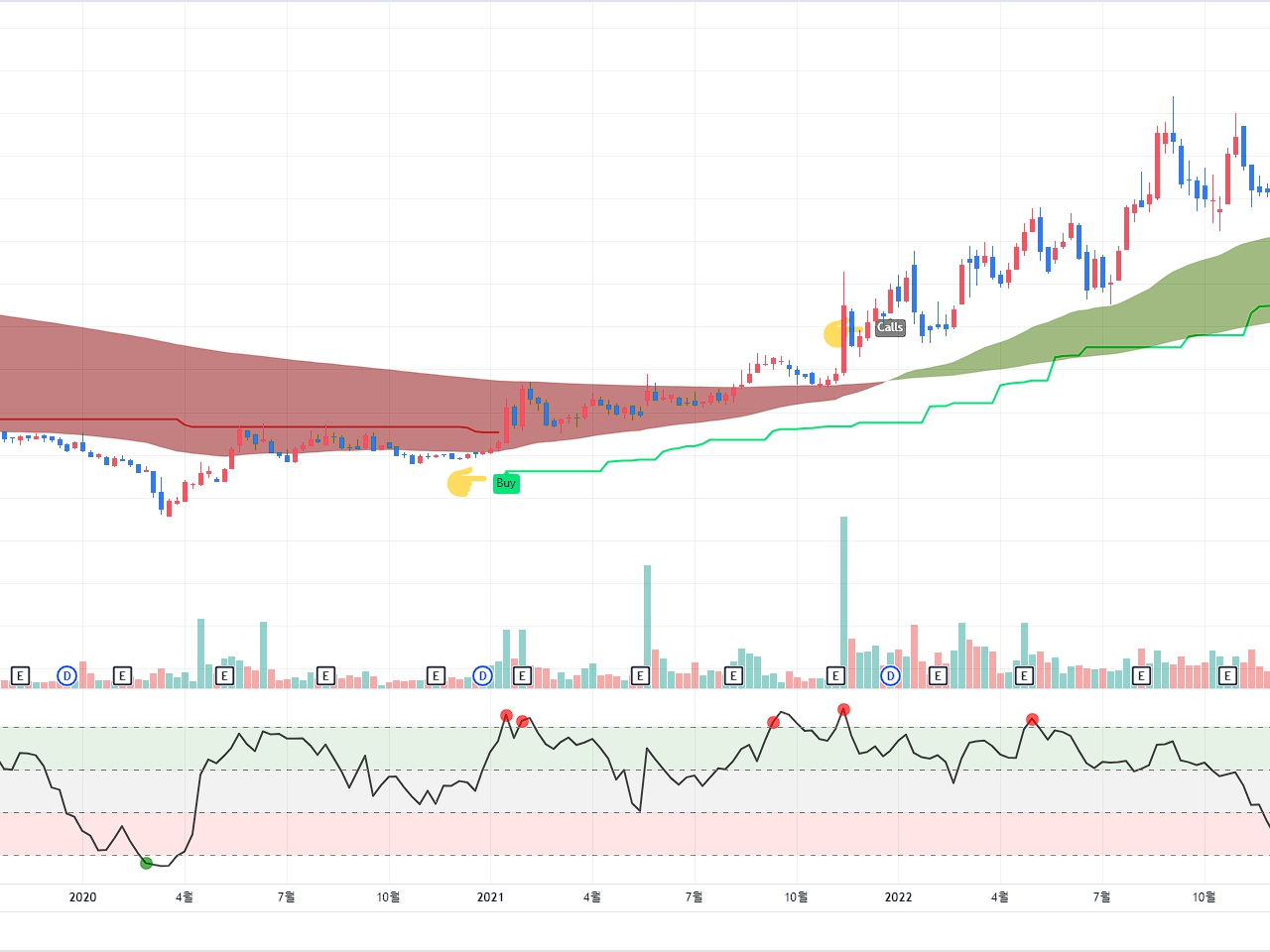1270x952 pixels.
Task: Click the 4월 label following 2020
Action: point(185,897)
